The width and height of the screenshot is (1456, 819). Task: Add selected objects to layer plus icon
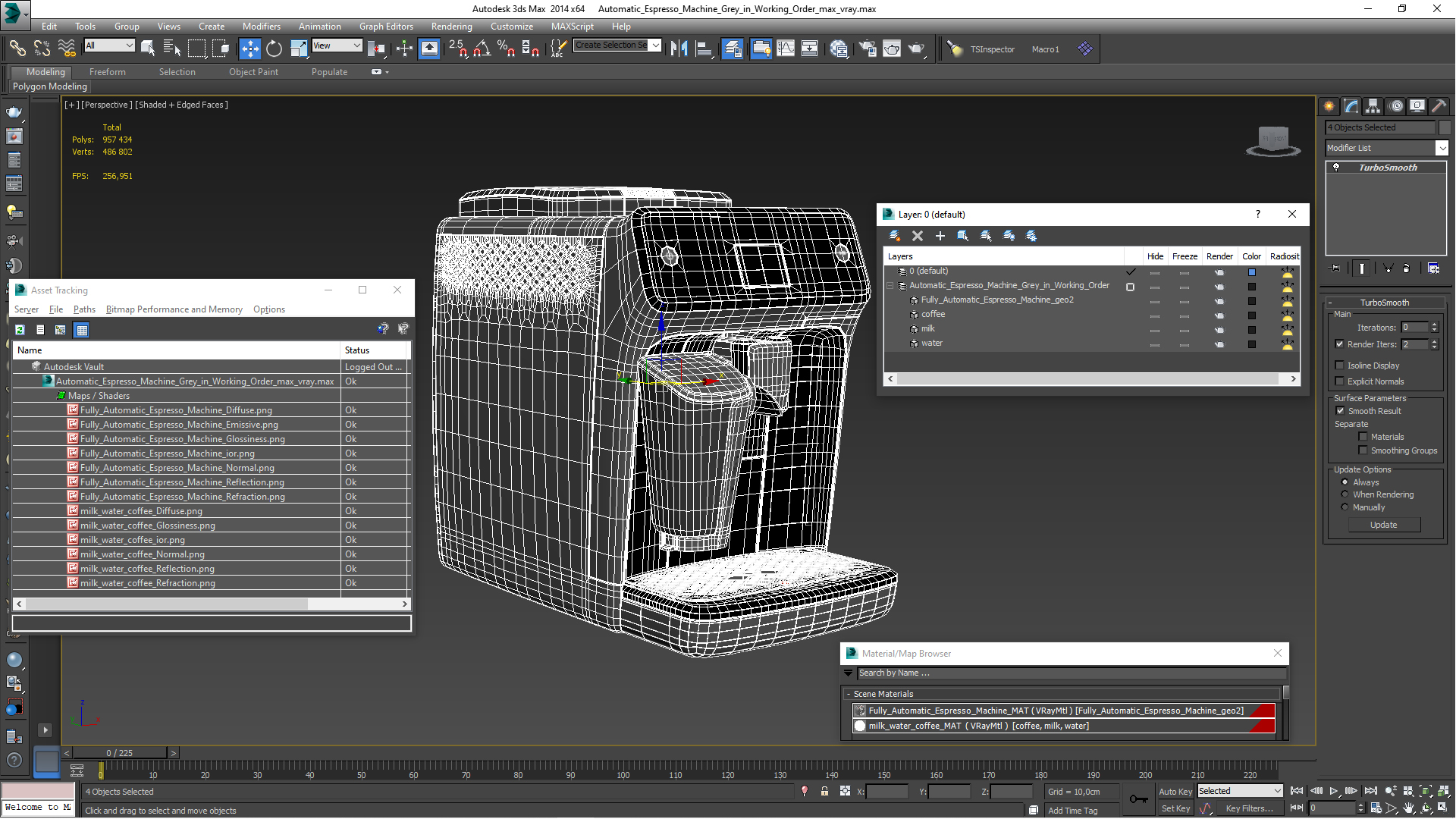tap(940, 236)
